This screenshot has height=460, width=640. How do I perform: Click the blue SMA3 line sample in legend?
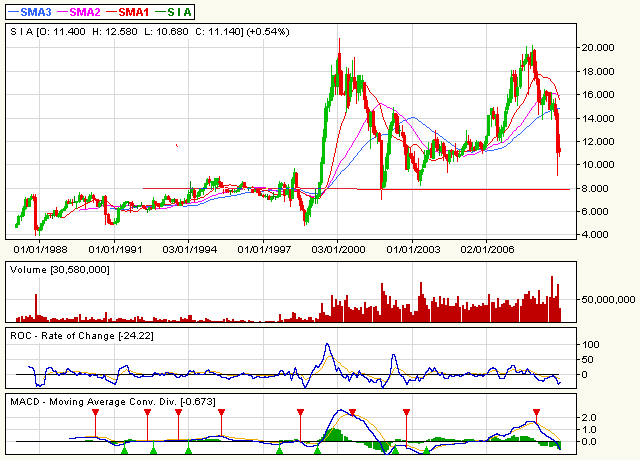[12, 11]
